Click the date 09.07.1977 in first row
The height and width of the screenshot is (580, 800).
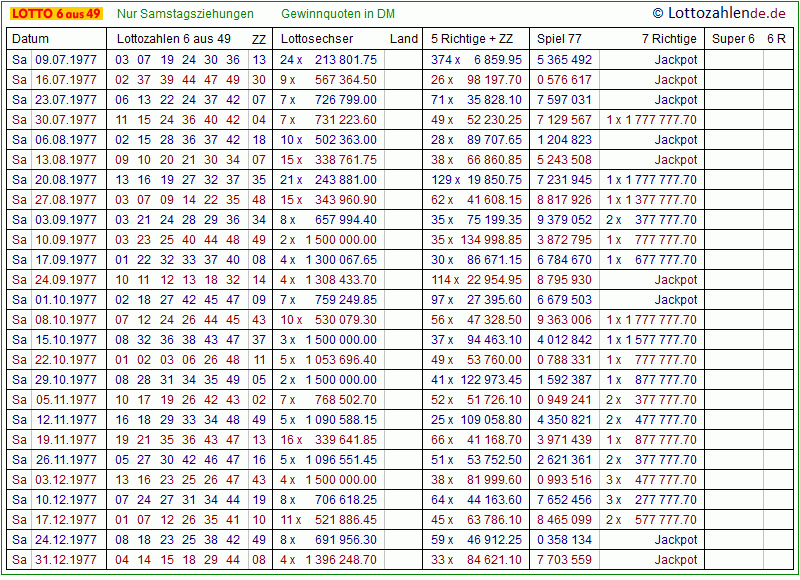tap(66, 60)
